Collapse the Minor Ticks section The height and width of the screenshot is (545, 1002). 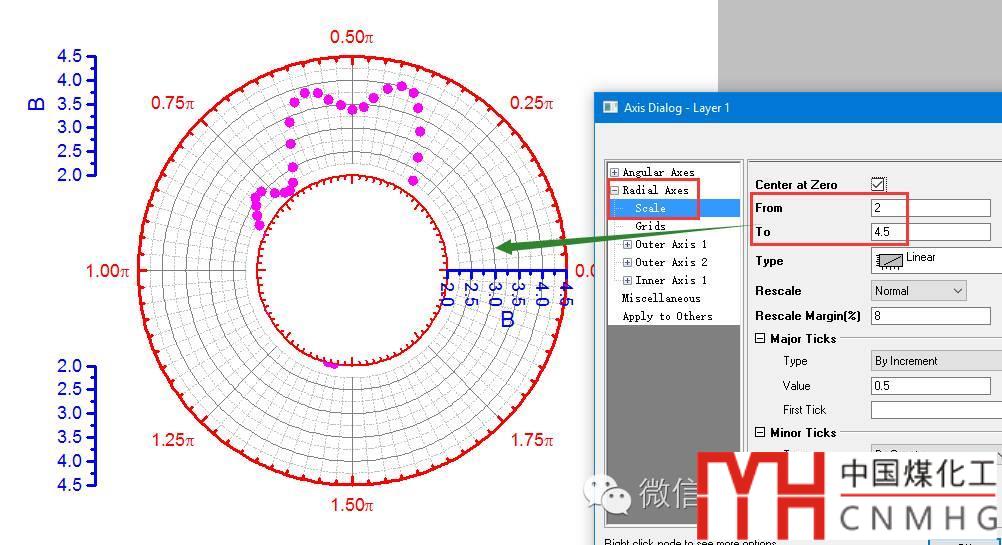760,433
